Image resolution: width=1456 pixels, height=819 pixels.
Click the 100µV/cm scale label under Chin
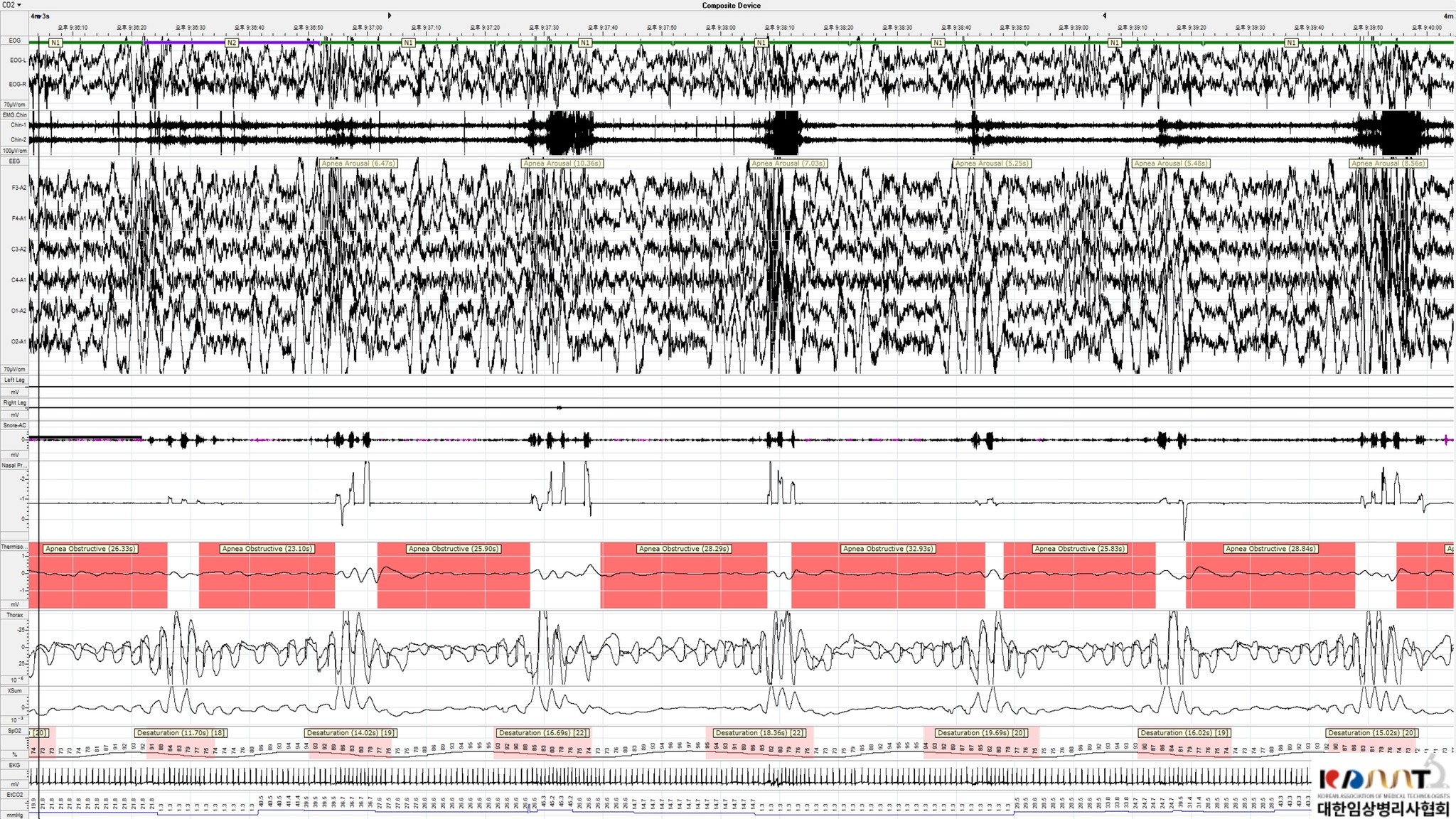(14, 151)
